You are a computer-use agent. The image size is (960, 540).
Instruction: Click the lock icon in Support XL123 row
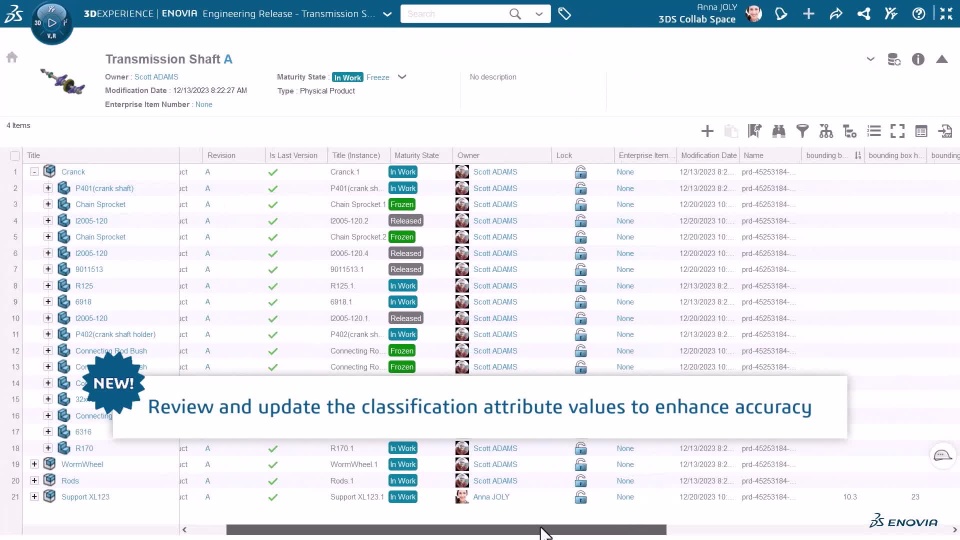[x=580, y=497]
